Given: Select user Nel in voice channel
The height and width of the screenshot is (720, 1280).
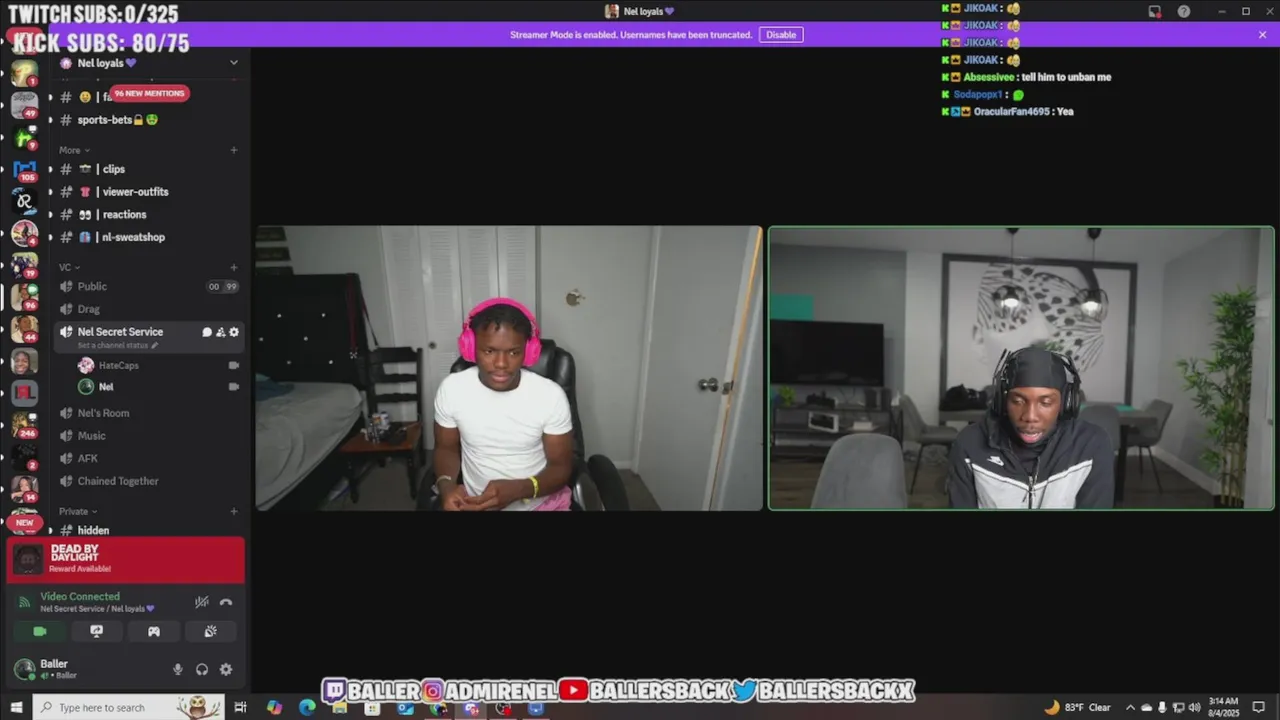Looking at the screenshot, I should click(105, 387).
